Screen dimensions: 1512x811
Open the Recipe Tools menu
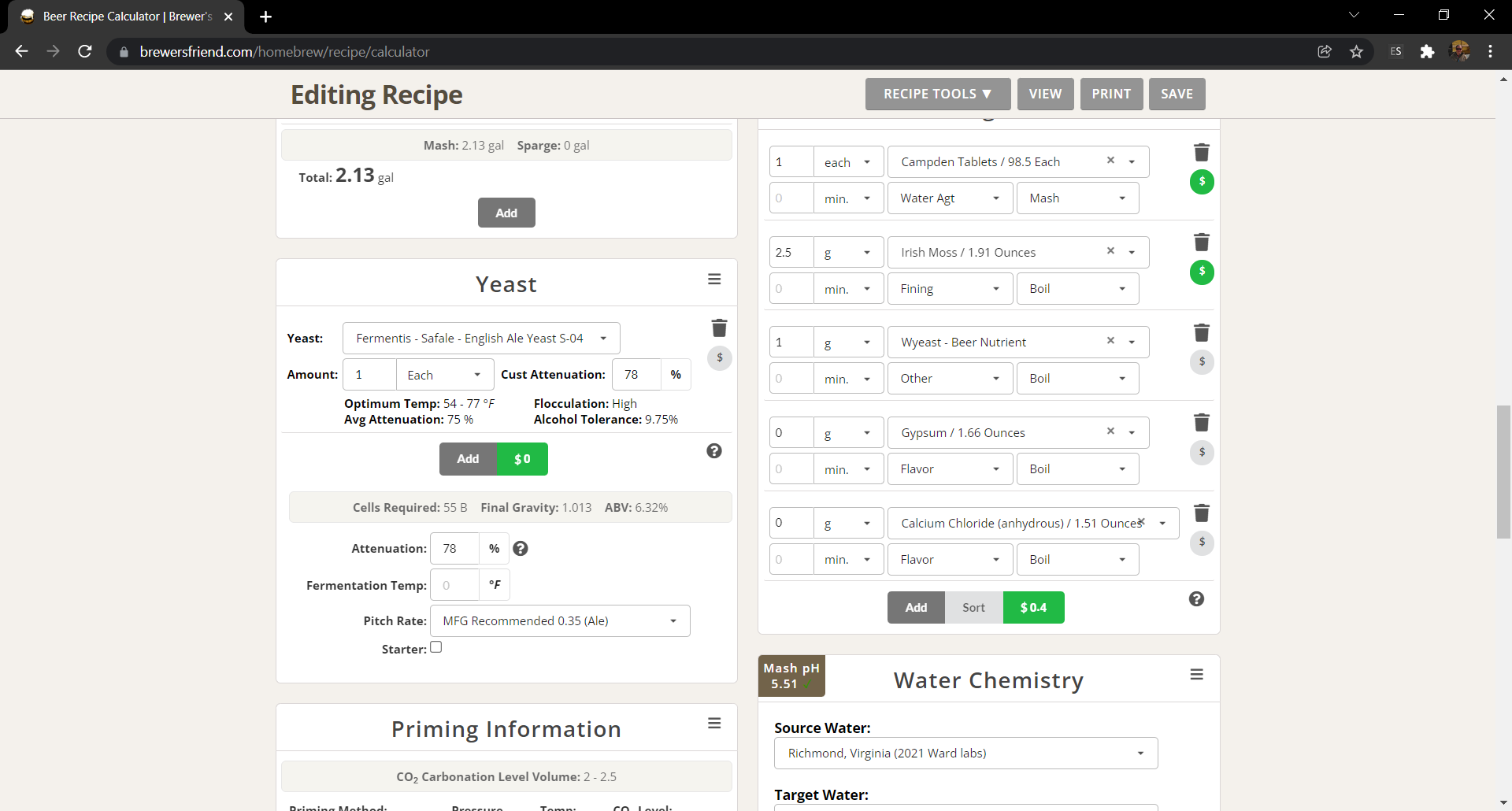(x=937, y=94)
